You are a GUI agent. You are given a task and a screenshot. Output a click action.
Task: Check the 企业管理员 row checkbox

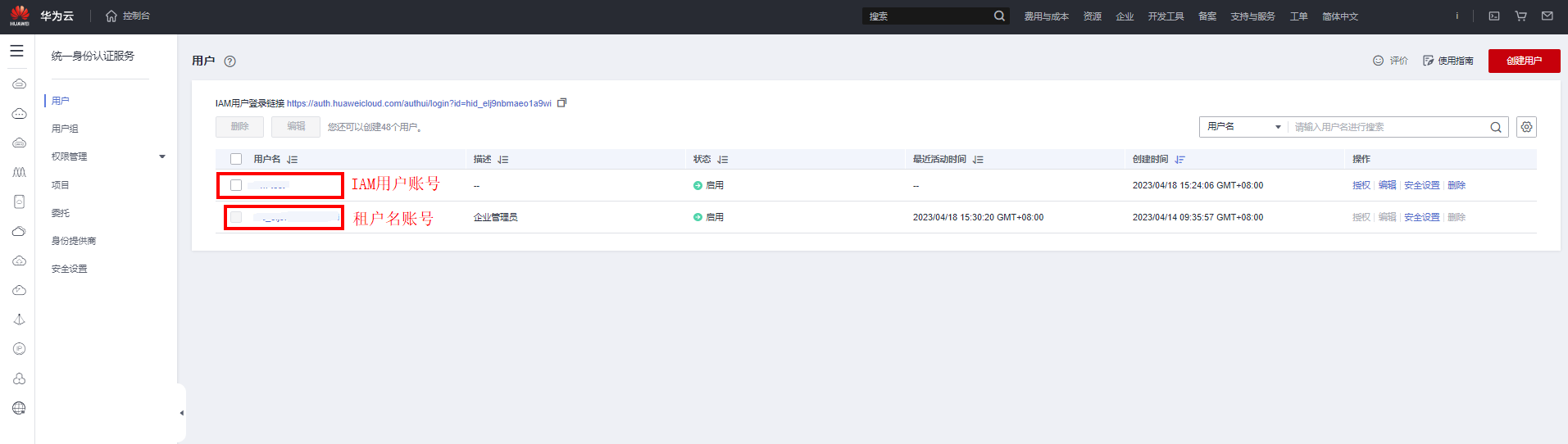pyautogui.click(x=236, y=217)
